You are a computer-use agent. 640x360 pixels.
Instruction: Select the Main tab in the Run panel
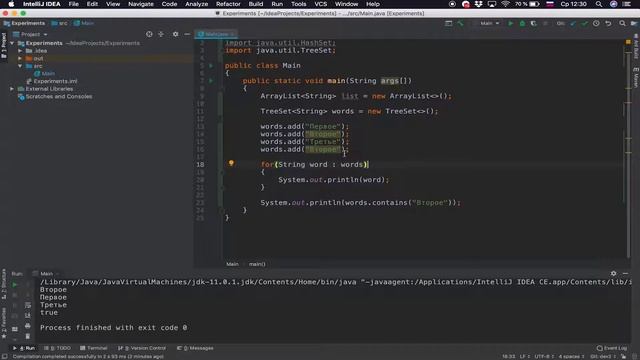(46, 274)
